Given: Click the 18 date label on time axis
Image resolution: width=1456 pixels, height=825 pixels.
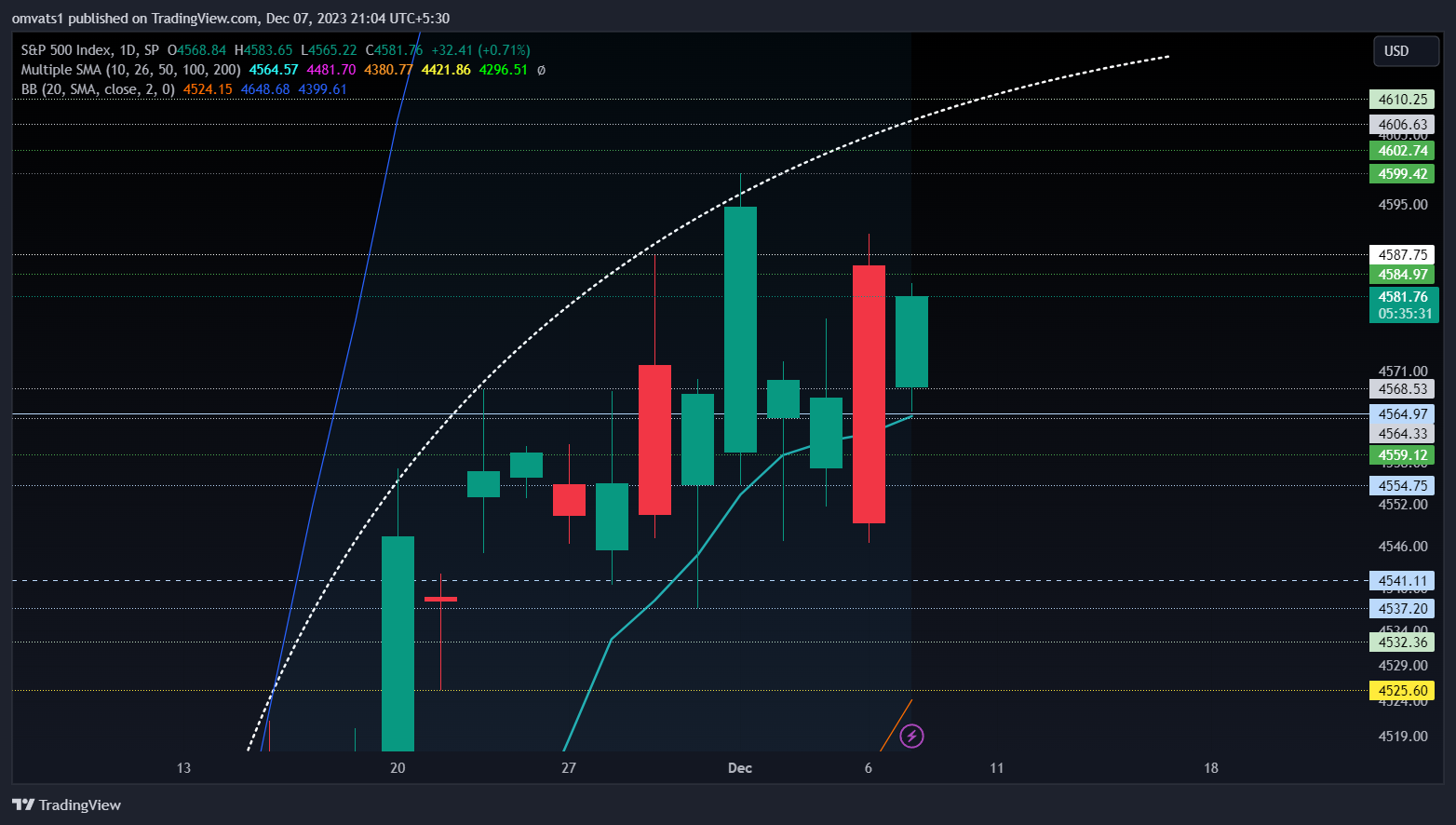Looking at the screenshot, I should click(1211, 768).
